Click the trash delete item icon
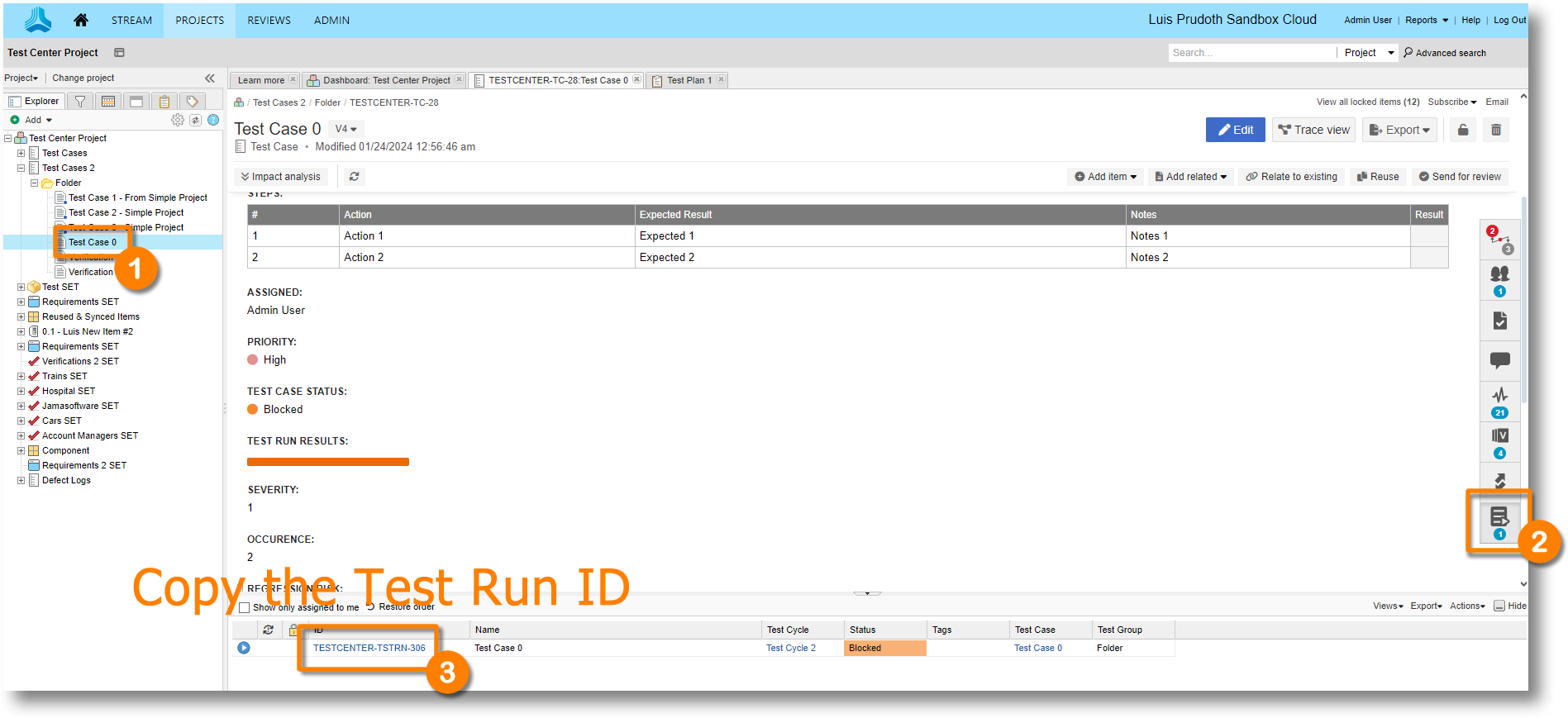The image size is (1568, 718). tap(1496, 130)
